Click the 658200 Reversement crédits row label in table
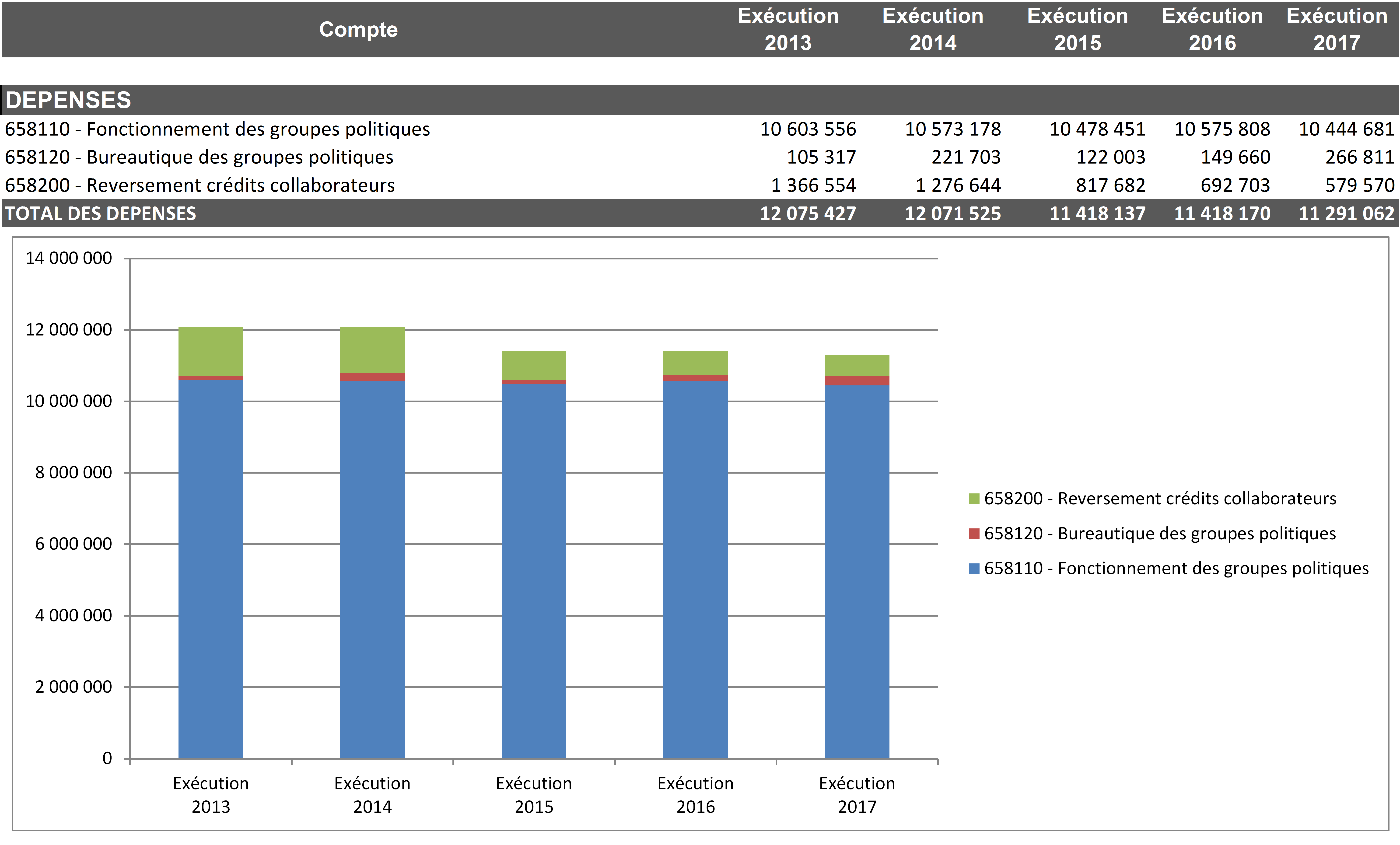The height and width of the screenshot is (845, 1400). point(199,186)
